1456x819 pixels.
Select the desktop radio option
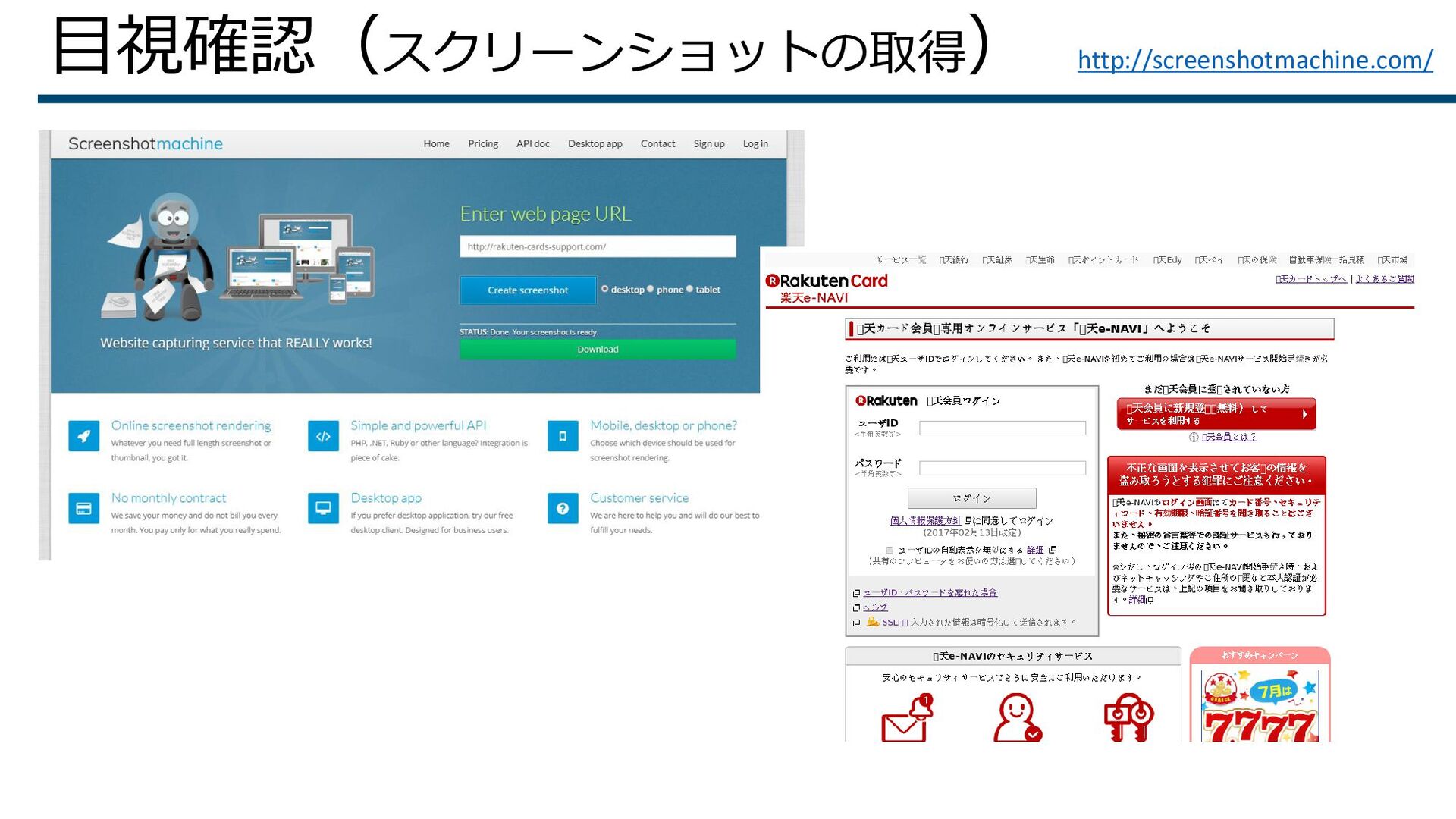click(605, 289)
